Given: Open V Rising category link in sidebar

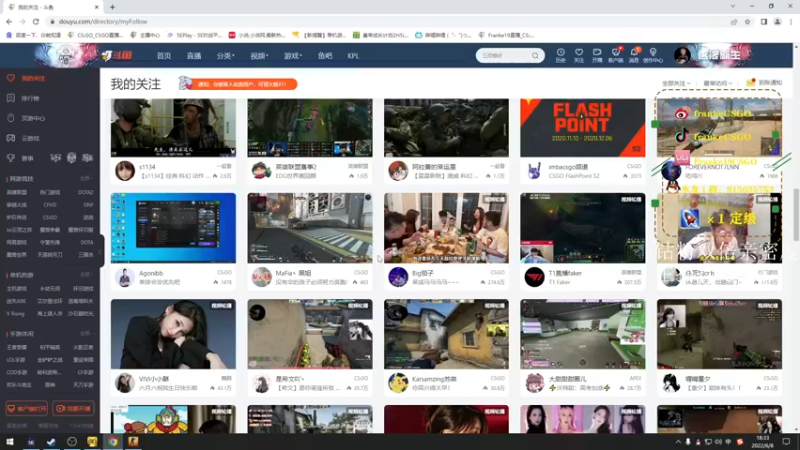Looking at the screenshot, I should point(15,314).
